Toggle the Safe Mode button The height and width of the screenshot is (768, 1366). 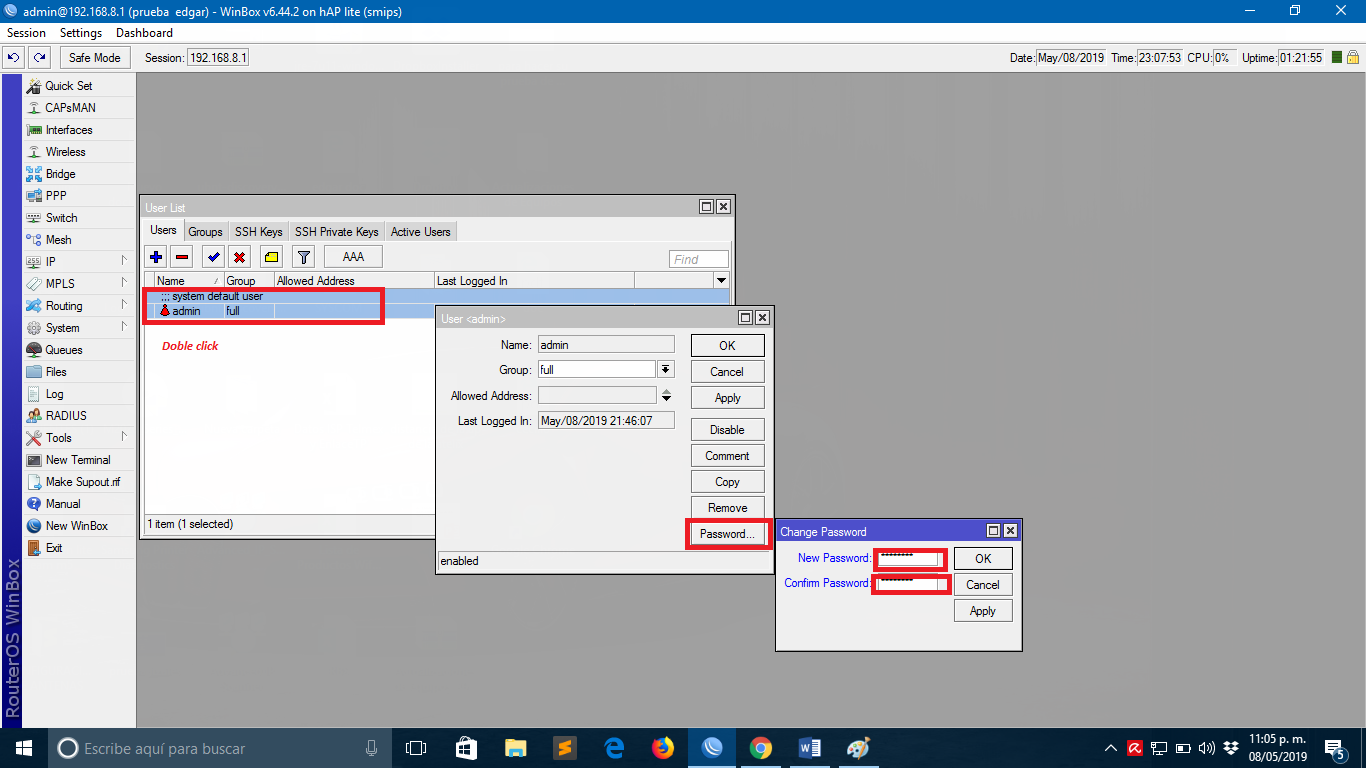95,58
